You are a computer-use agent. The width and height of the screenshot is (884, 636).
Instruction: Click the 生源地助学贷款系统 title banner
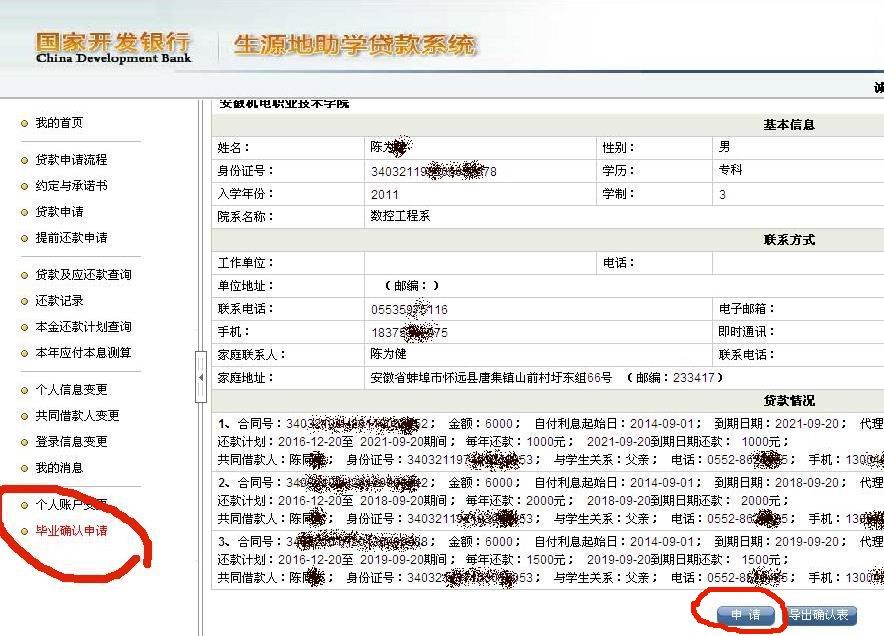click(x=355, y=46)
